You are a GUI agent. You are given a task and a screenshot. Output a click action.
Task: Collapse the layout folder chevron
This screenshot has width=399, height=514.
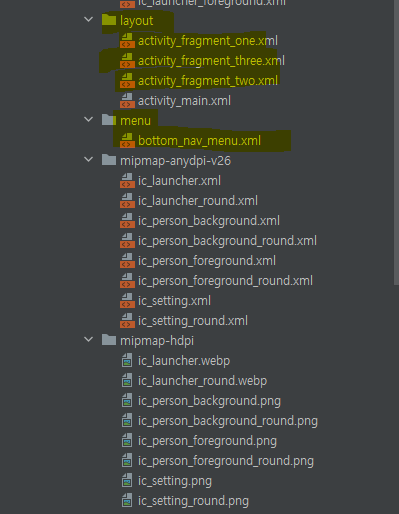coord(89,20)
